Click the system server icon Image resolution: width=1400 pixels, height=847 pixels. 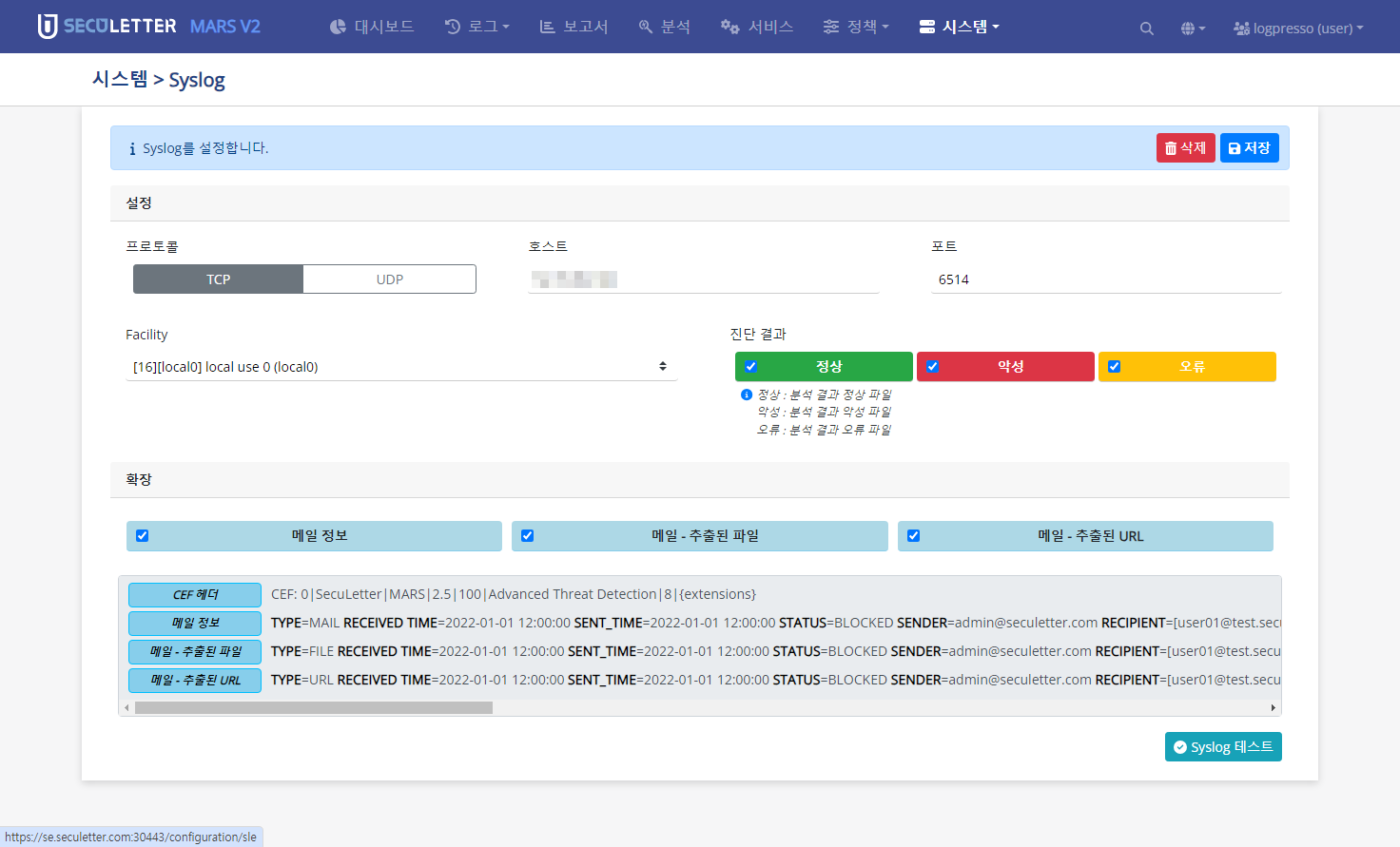927,27
